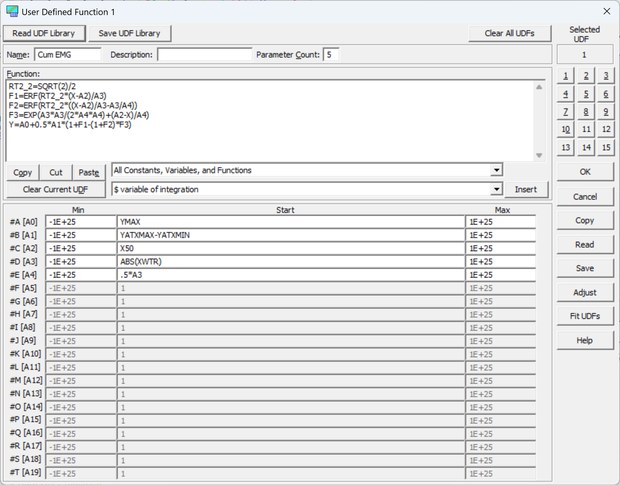Image resolution: width=620 pixels, height=485 pixels.
Task: Click the Cut button
Action: pyautogui.click(x=56, y=172)
